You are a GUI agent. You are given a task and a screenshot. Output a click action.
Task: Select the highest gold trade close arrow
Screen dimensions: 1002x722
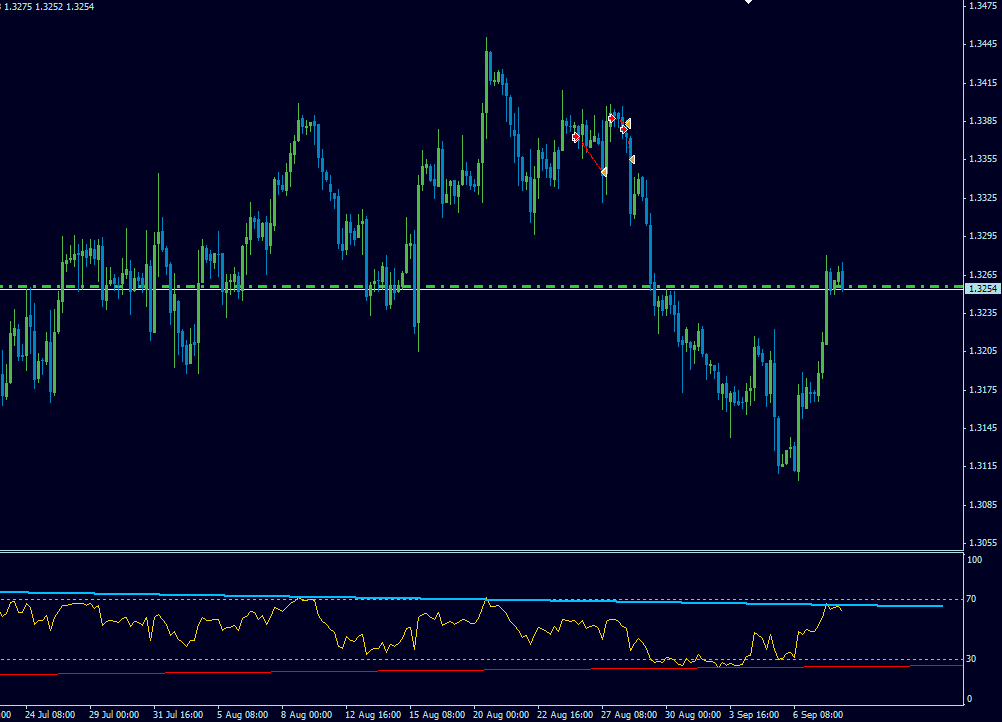coord(628,123)
